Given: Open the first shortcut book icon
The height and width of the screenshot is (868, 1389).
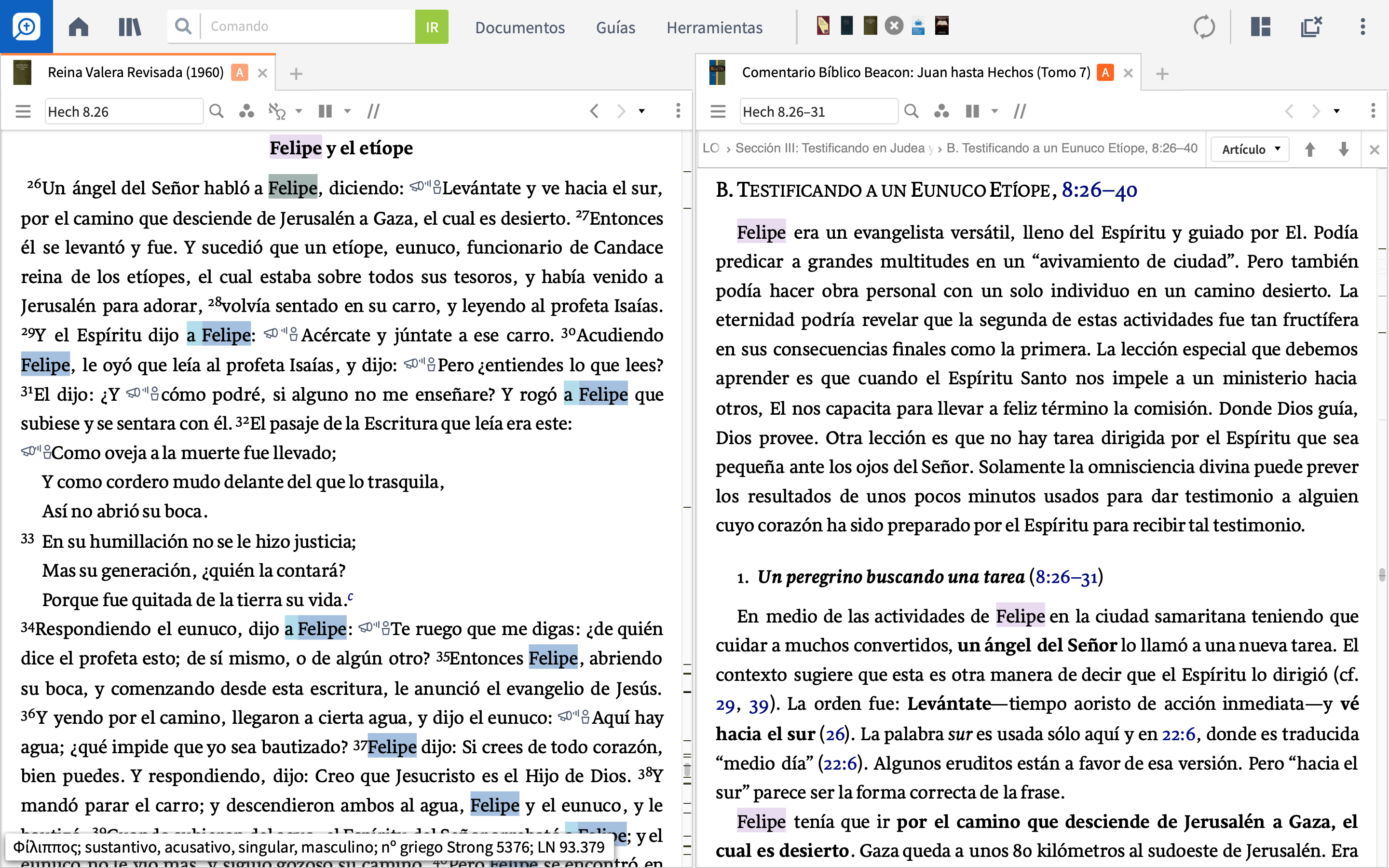Looking at the screenshot, I should click(x=822, y=26).
